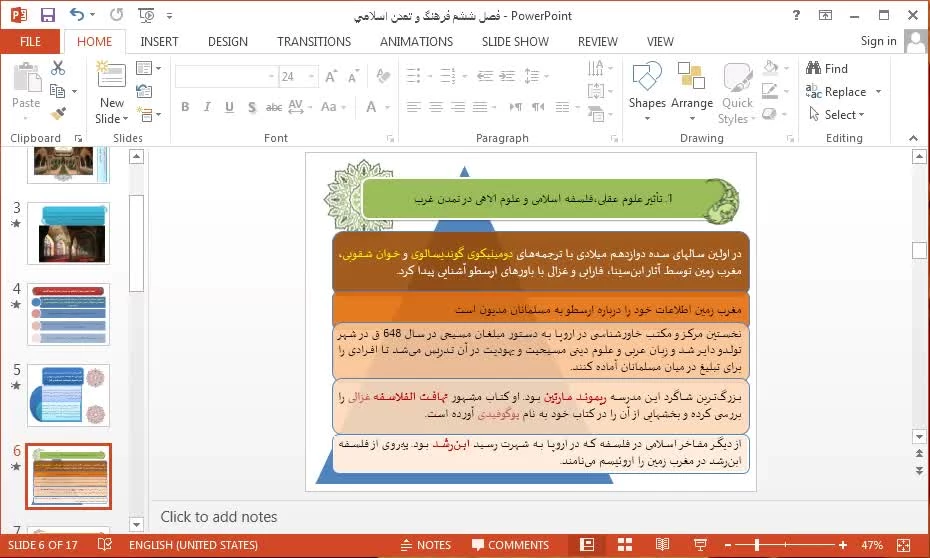
Task: Switch to the DESIGN tab
Action: (228, 42)
